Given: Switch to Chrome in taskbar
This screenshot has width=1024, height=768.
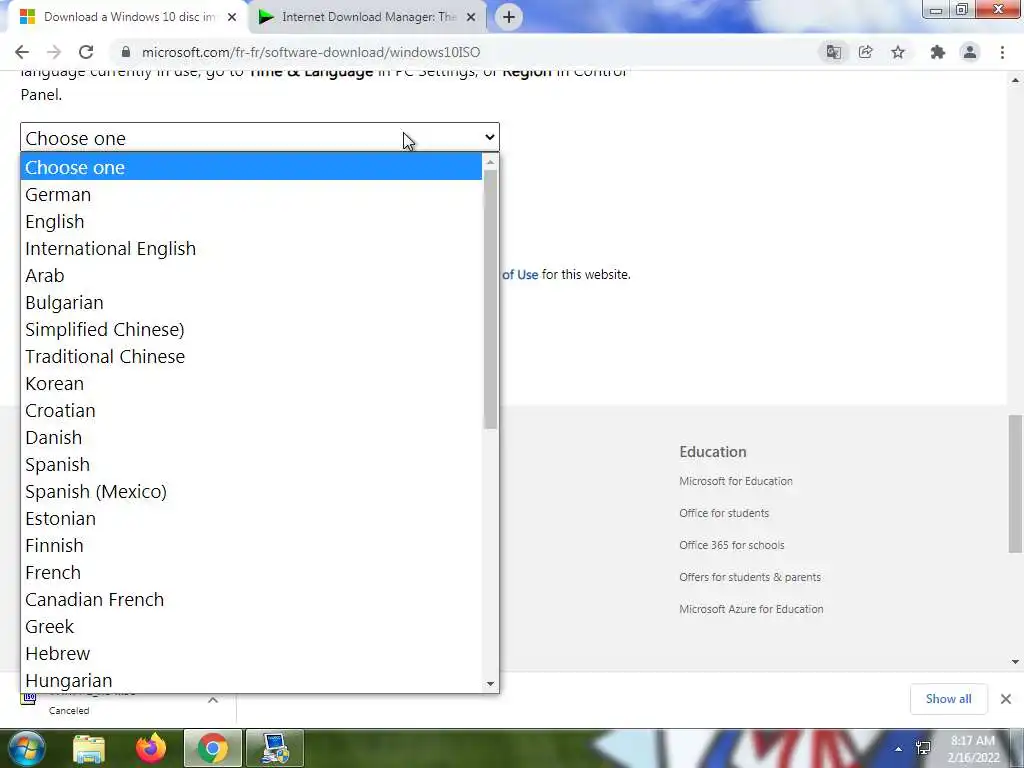Looking at the screenshot, I should click(212, 748).
